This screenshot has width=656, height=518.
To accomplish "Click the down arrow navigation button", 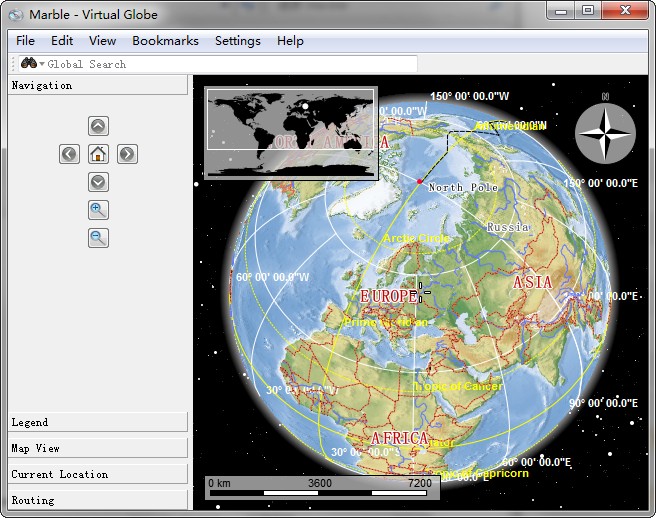I will point(98,182).
